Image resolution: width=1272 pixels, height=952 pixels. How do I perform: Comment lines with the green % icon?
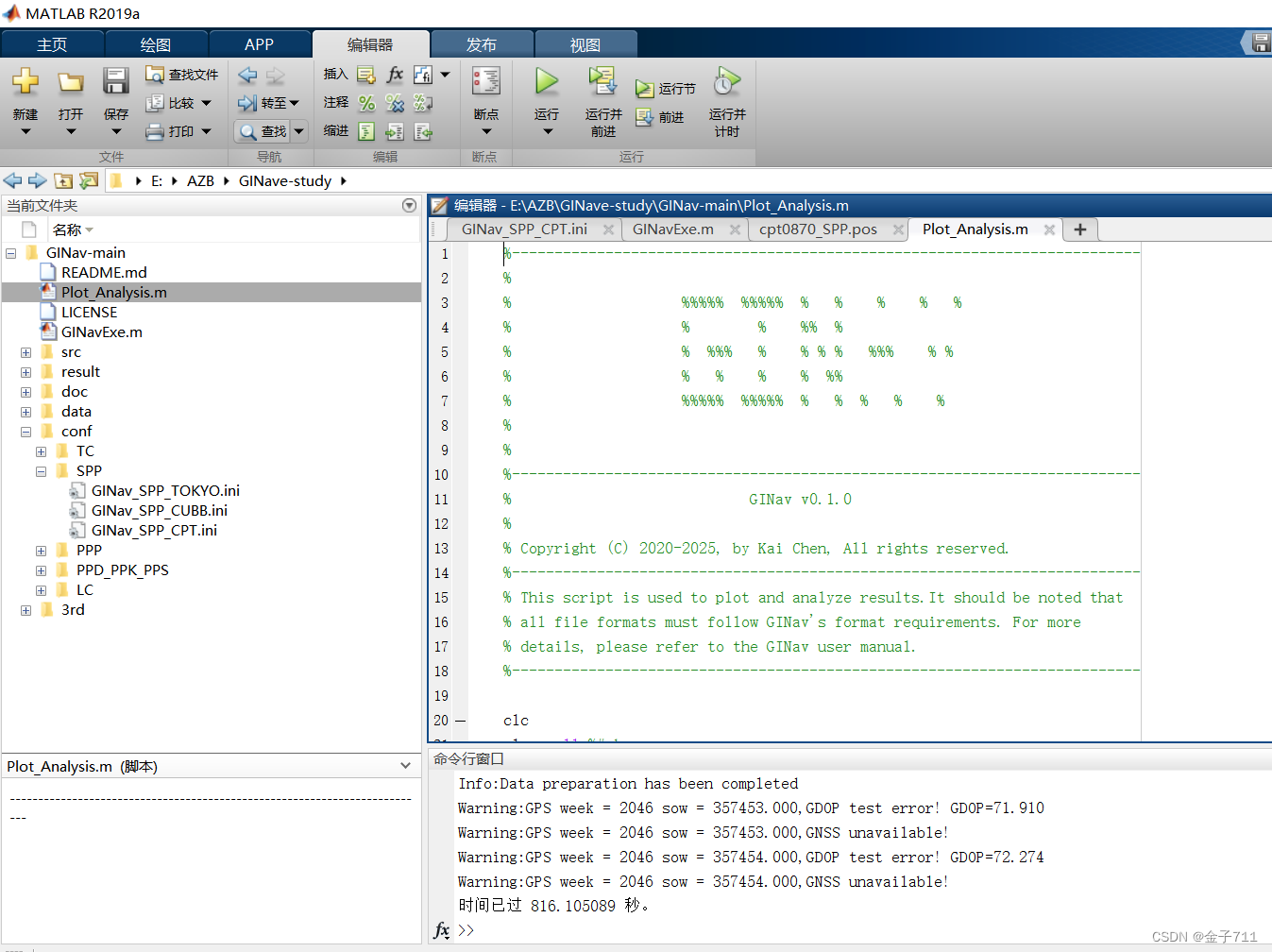point(366,103)
